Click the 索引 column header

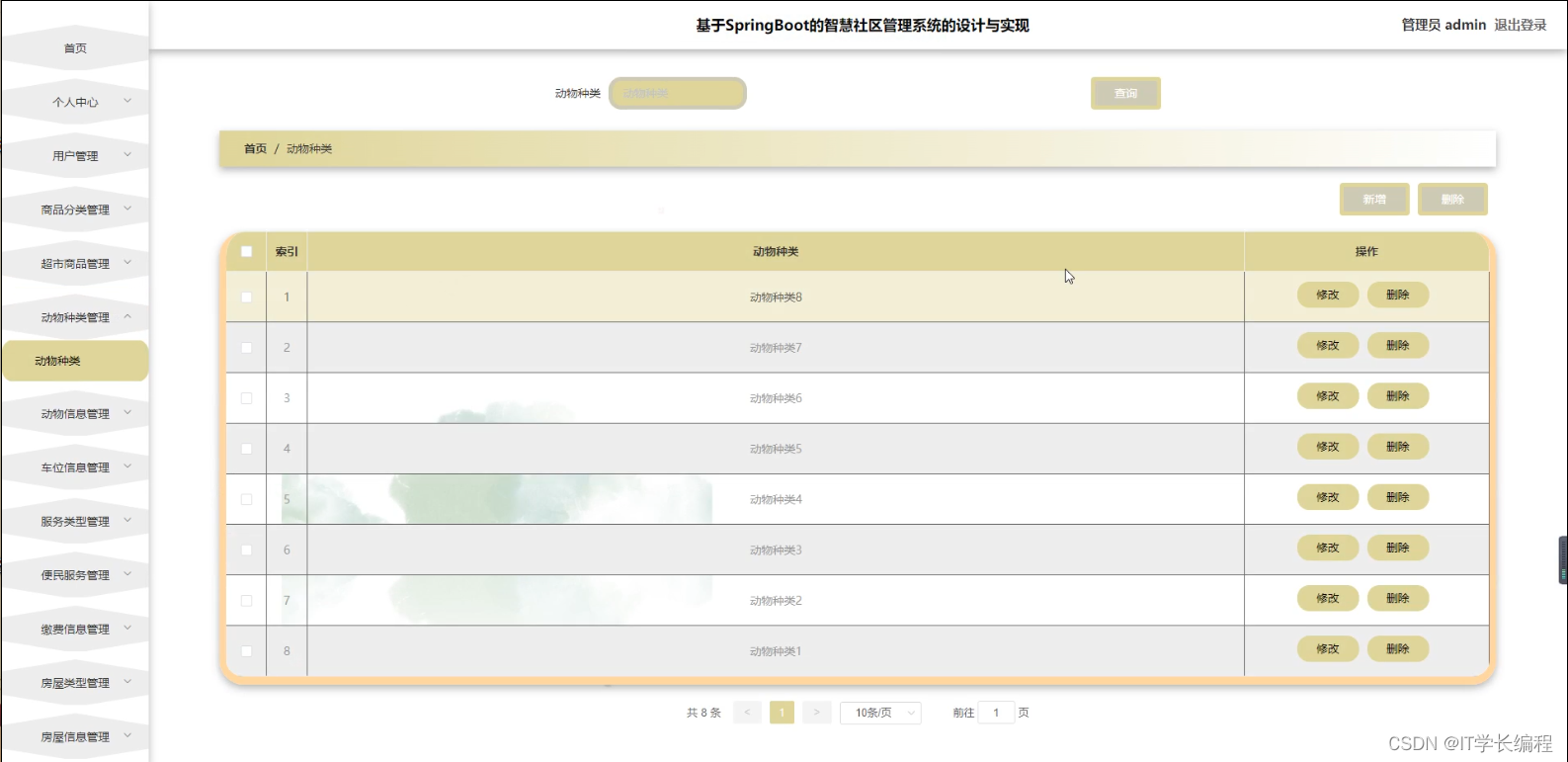coord(287,251)
